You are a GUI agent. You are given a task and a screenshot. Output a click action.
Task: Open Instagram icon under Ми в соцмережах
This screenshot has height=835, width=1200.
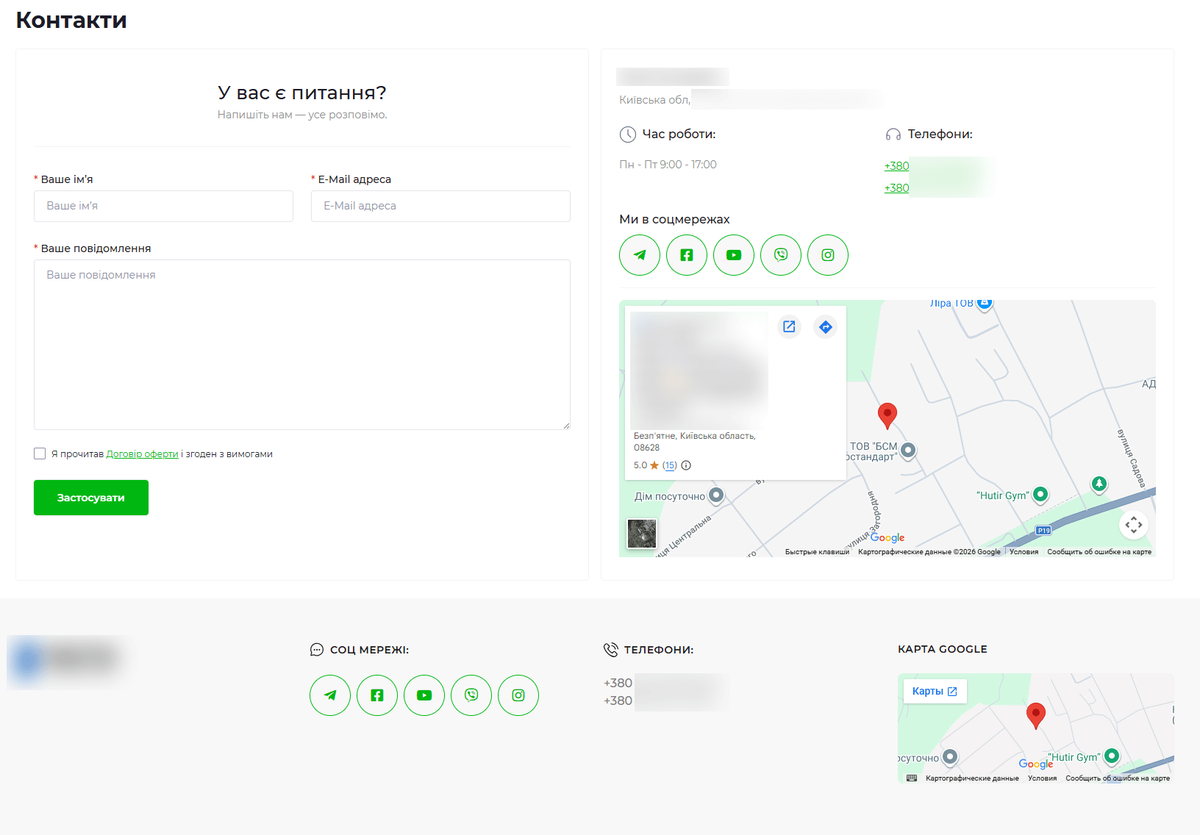828,255
